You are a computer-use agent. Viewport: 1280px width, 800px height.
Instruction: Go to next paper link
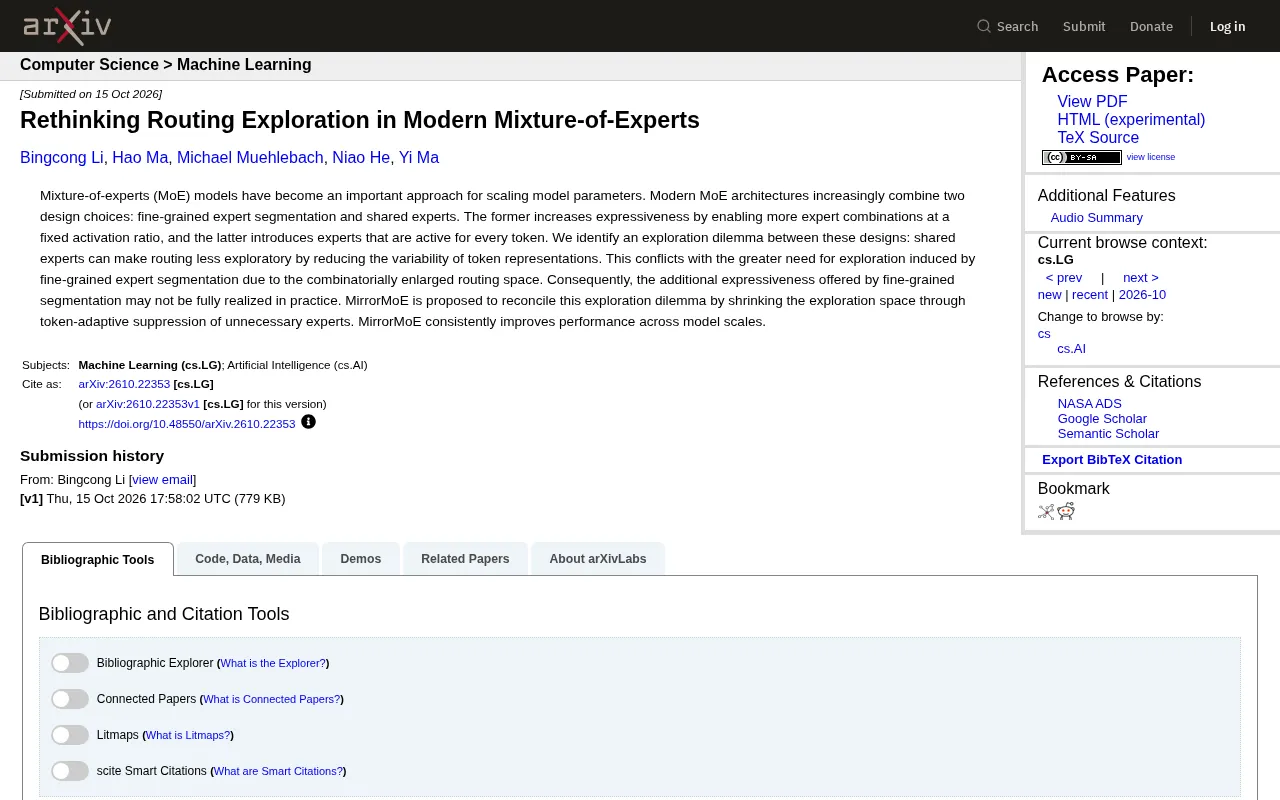point(1140,278)
